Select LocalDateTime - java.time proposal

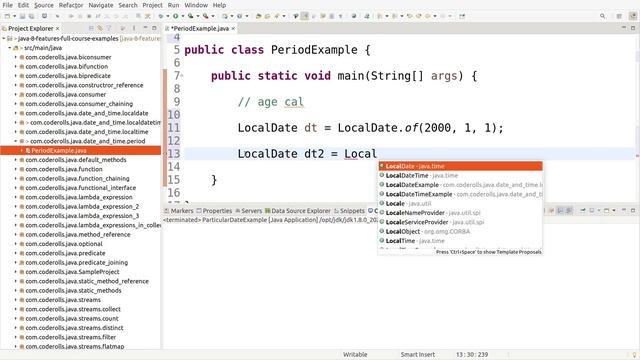pyautogui.click(x=460, y=176)
